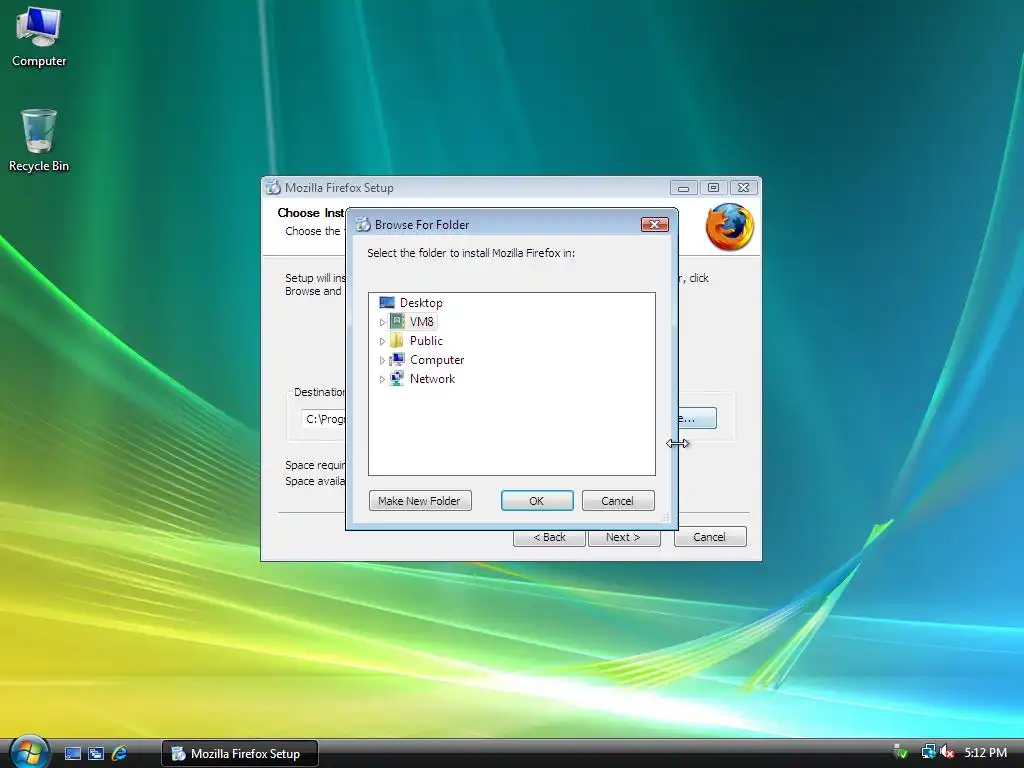Click the security shield tray icon

click(901, 752)
